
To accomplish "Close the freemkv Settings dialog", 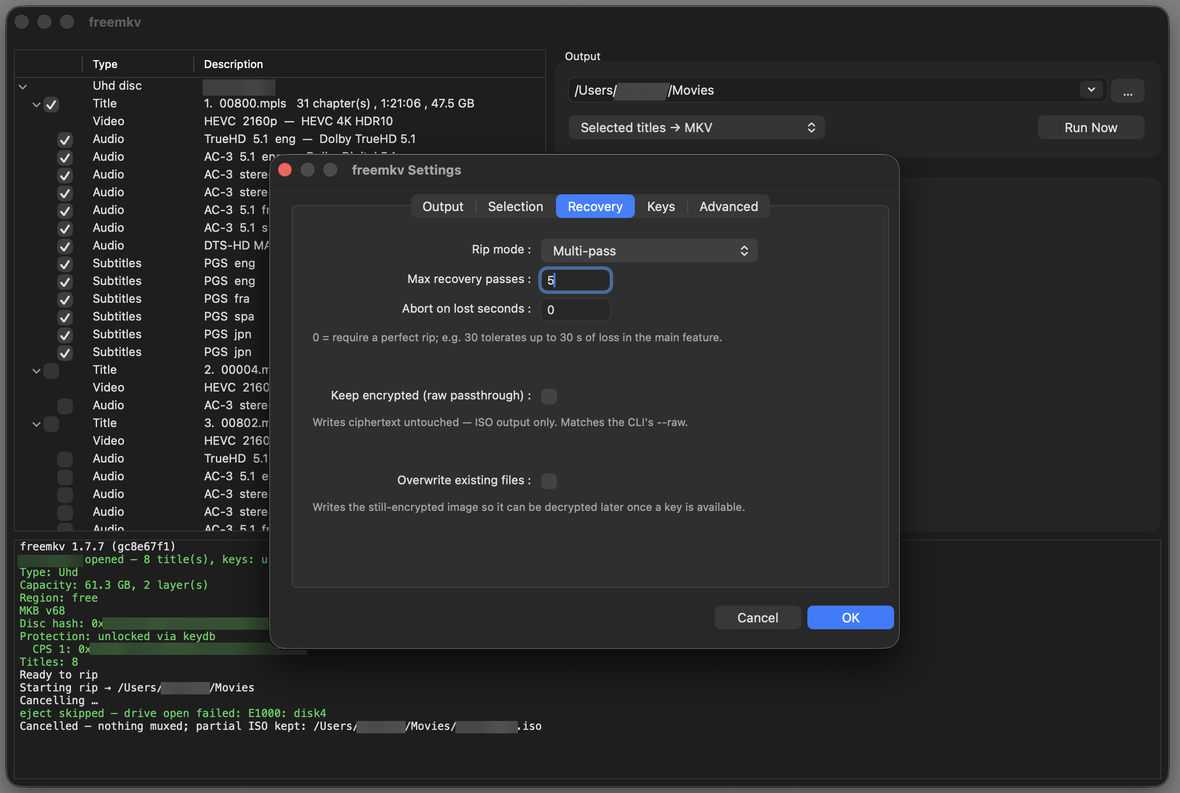I will (x=285, y=170).
